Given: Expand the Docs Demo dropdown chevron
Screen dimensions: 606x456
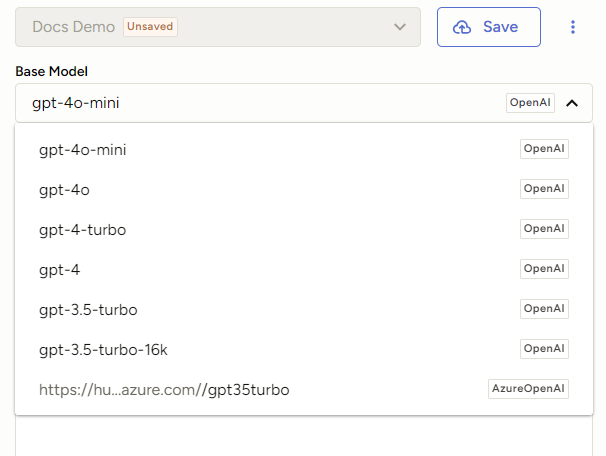Looking at the screenshot, I should tap(400, 27).
